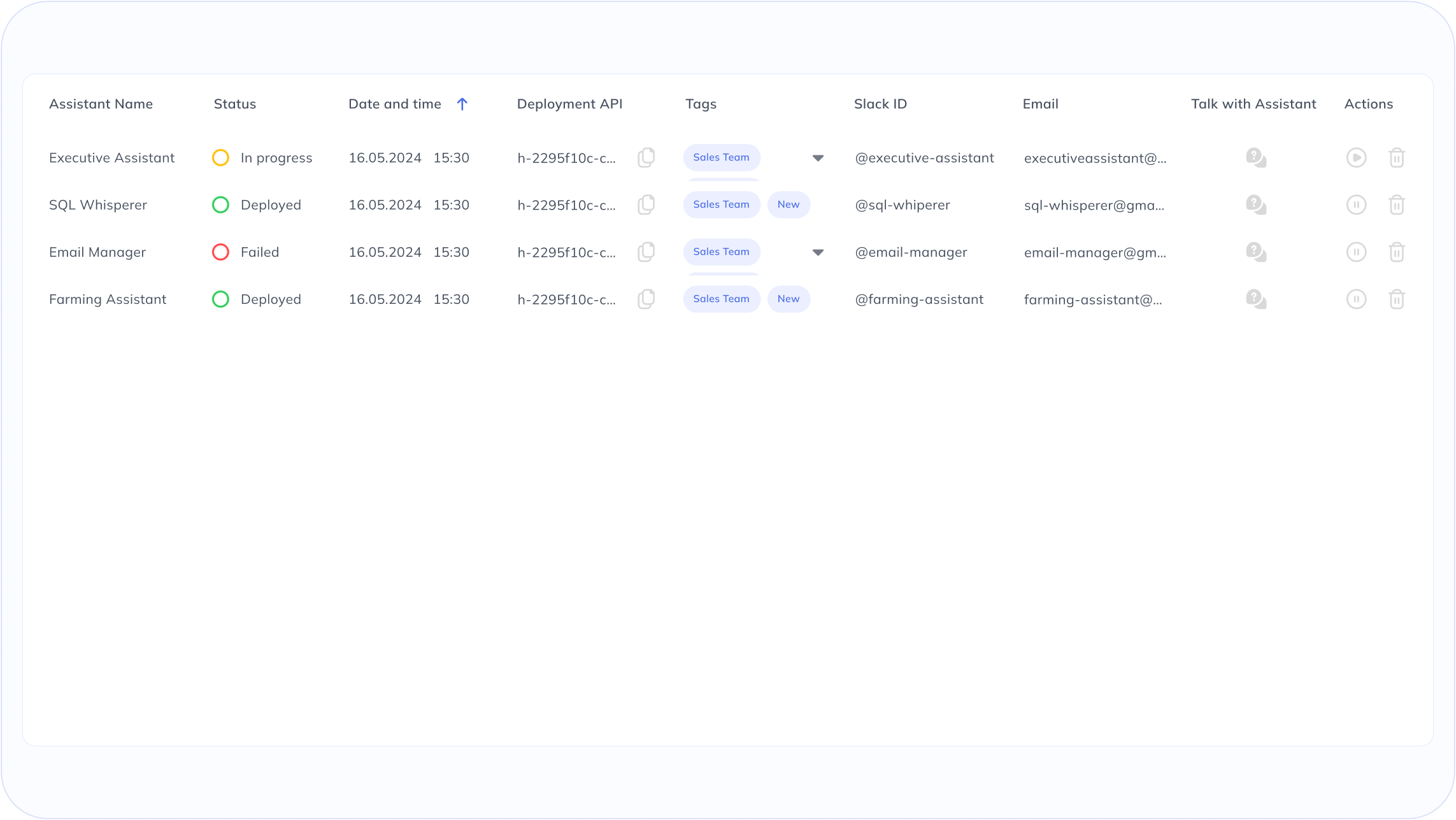This screenshot has width=1456, height=820.
Task: Select @executive-assistant Slack ID
Action: coord(924,157)
